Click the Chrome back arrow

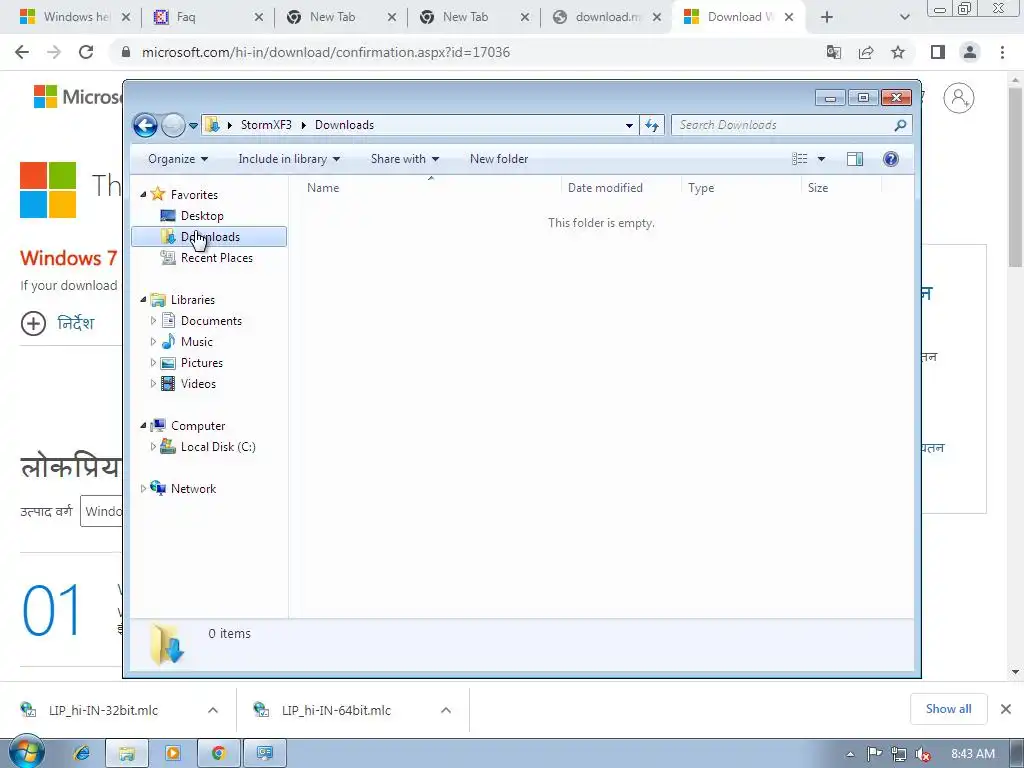coord(22,52)
